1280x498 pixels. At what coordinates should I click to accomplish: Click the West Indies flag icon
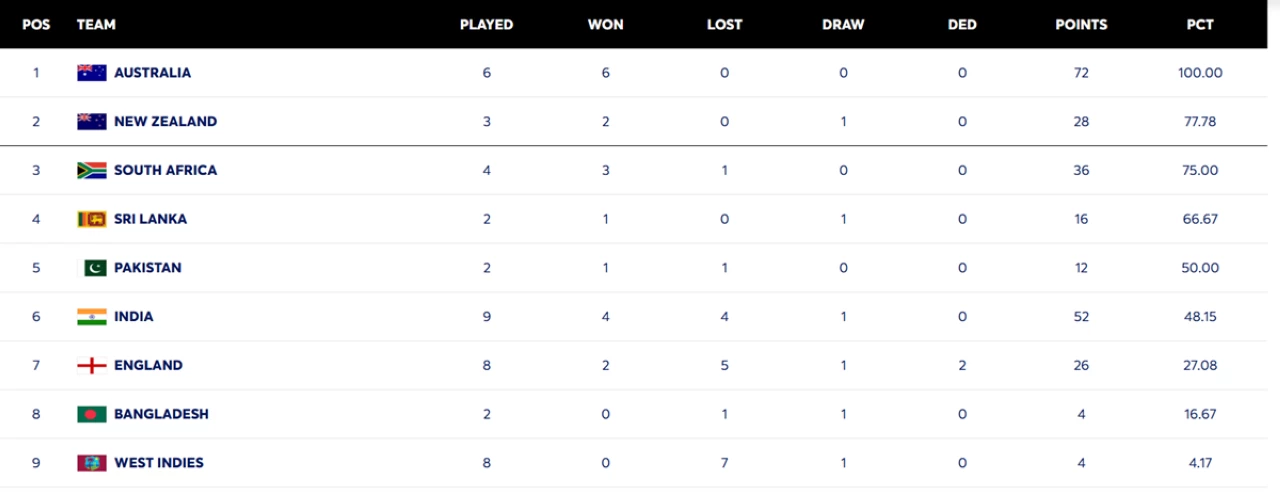pos(91,463)
